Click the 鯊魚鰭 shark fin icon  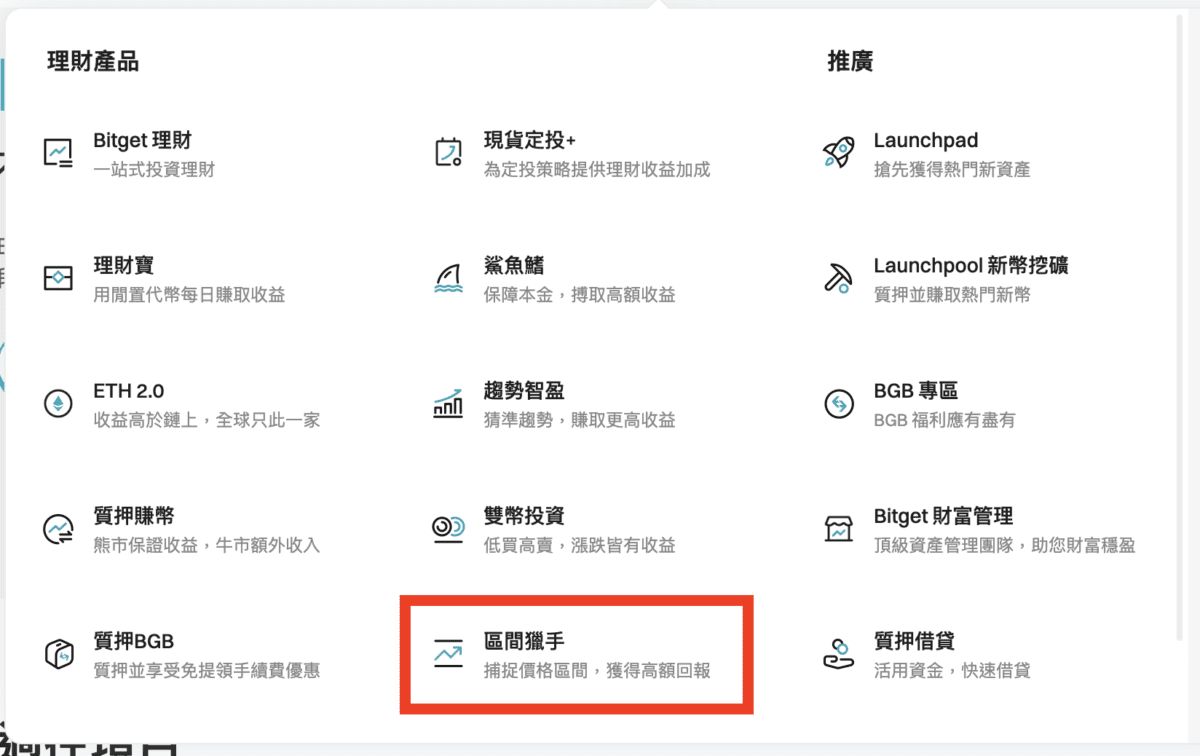pos(448,279)
